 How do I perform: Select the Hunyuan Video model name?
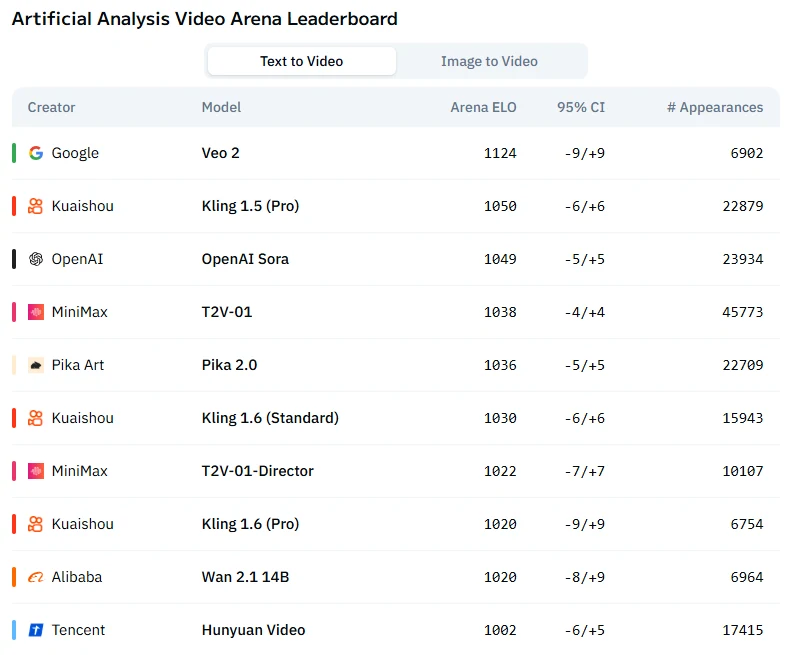pyautogui.click(x=253, y=630)
